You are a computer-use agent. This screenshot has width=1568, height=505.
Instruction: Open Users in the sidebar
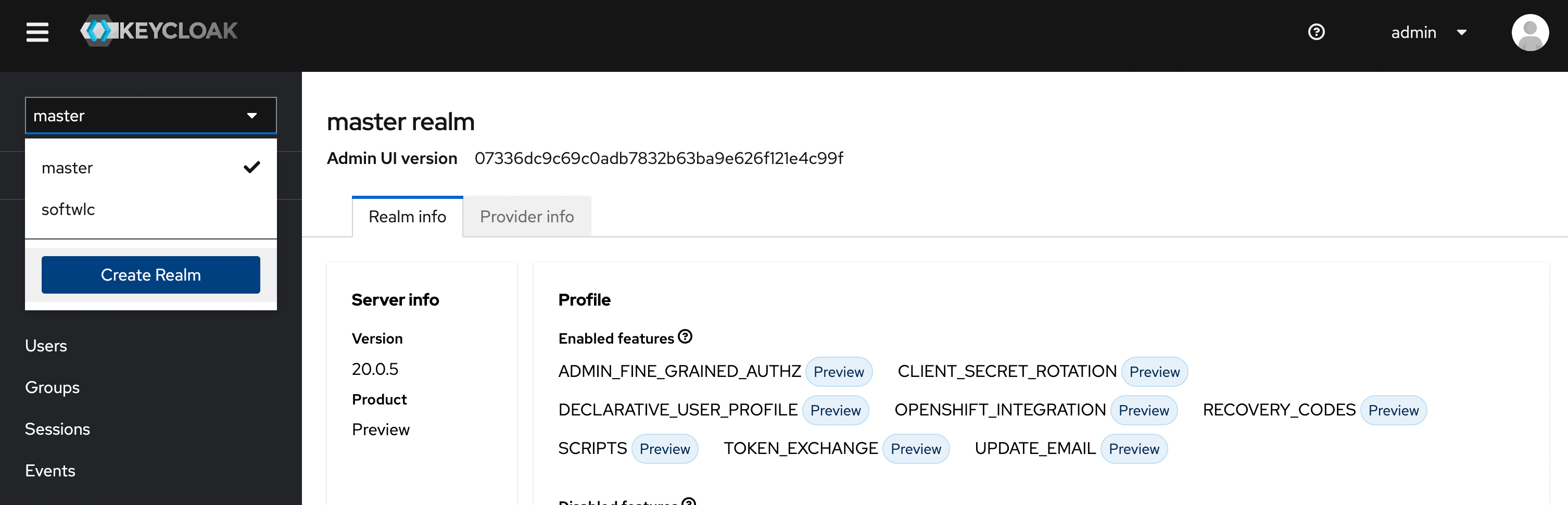coord(46,346)
